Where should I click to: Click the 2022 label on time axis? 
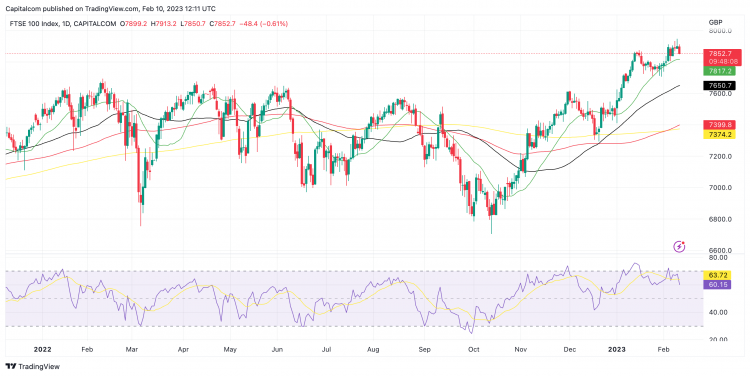42,350
